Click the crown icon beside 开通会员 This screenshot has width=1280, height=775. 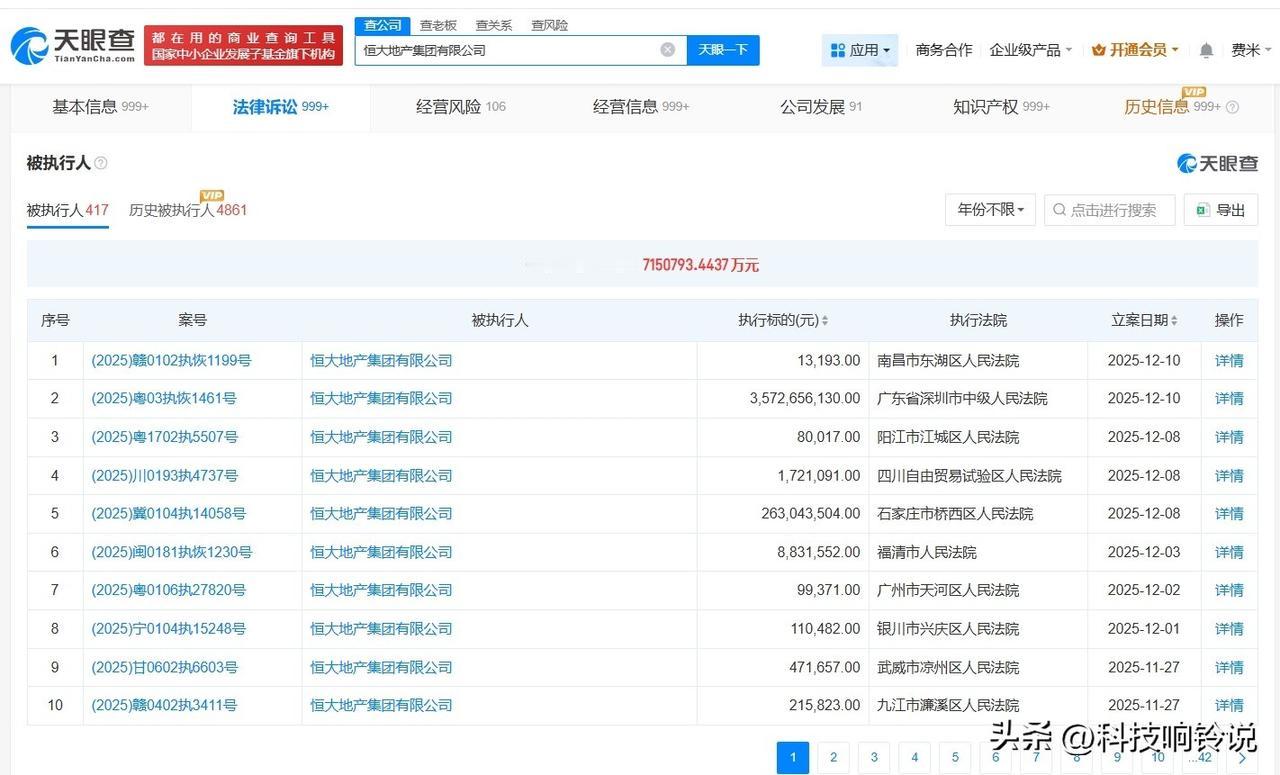pyautogui.click(x=1101, y=49)
